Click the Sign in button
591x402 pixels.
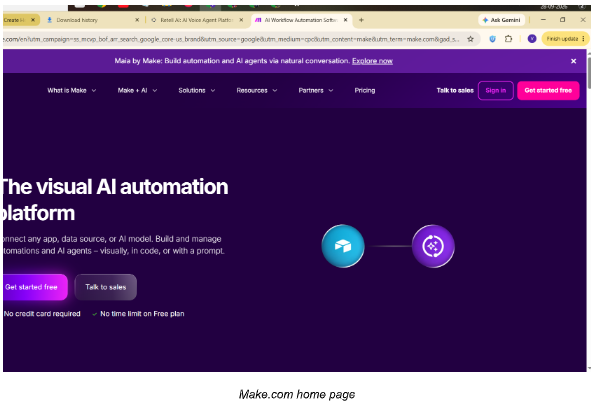coord(496,90)
